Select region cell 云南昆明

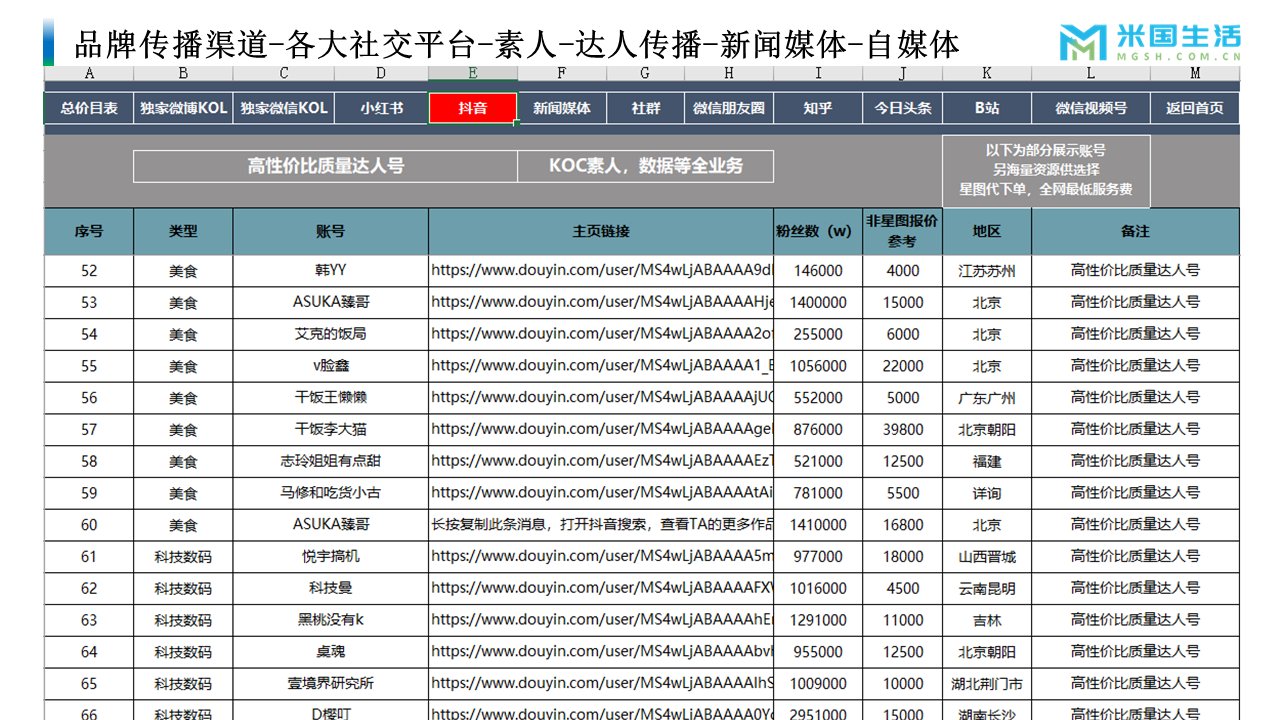(987, 588)
